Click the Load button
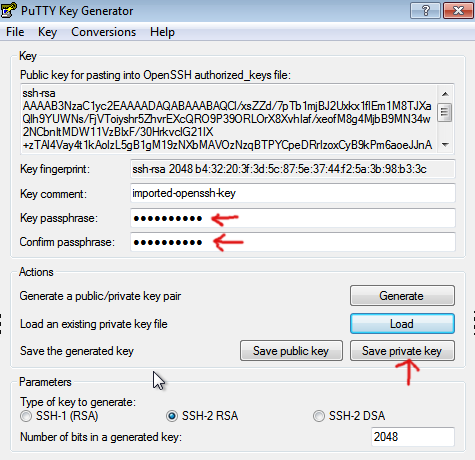The image size is (475, 460). click(x=402, y=323)
